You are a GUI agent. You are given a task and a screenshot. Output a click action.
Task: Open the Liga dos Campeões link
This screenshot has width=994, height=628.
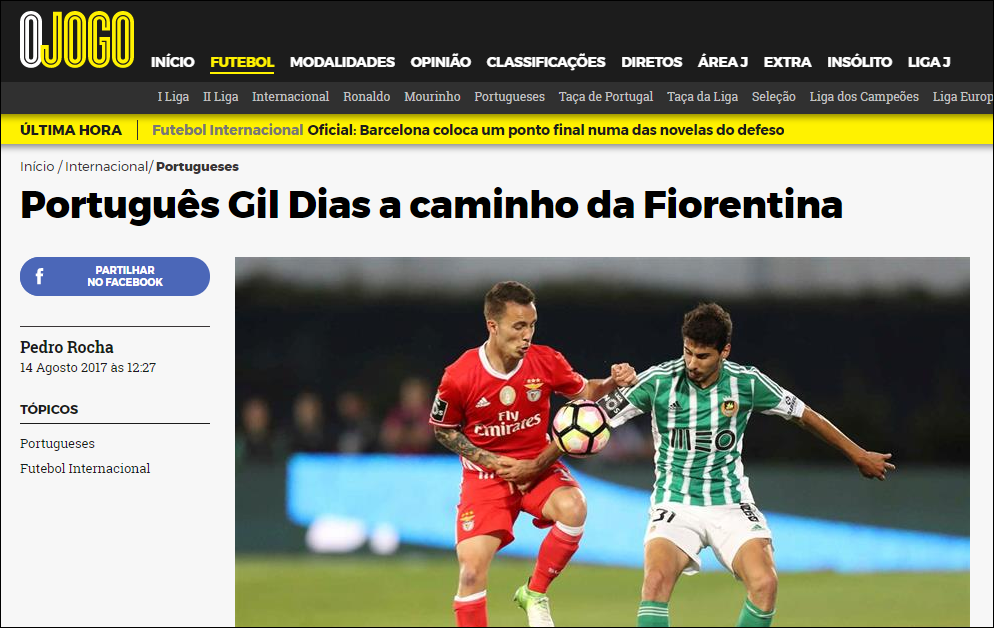pos(864,96)
